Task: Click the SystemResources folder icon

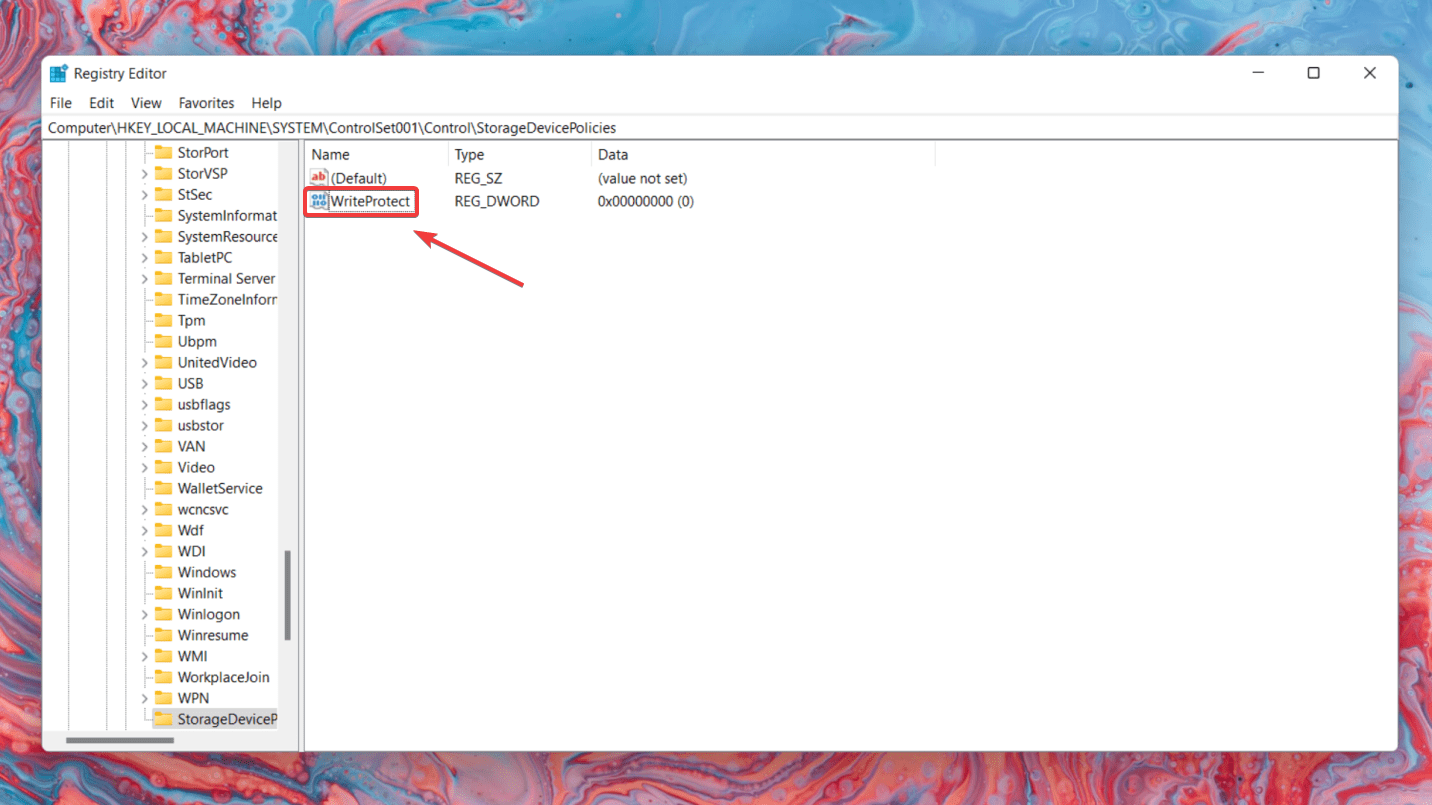Action: [x=163, y=236]
